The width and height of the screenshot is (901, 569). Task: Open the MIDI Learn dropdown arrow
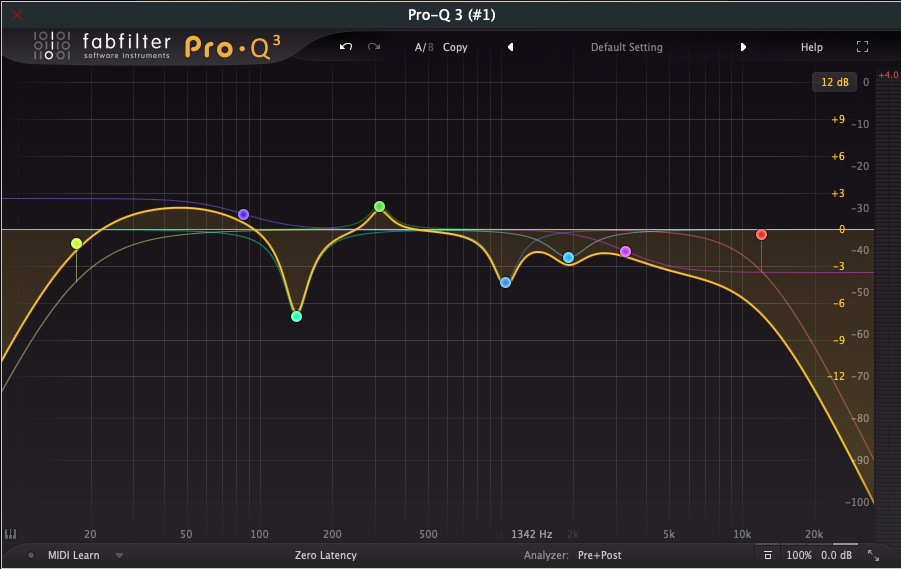[120, 555]
